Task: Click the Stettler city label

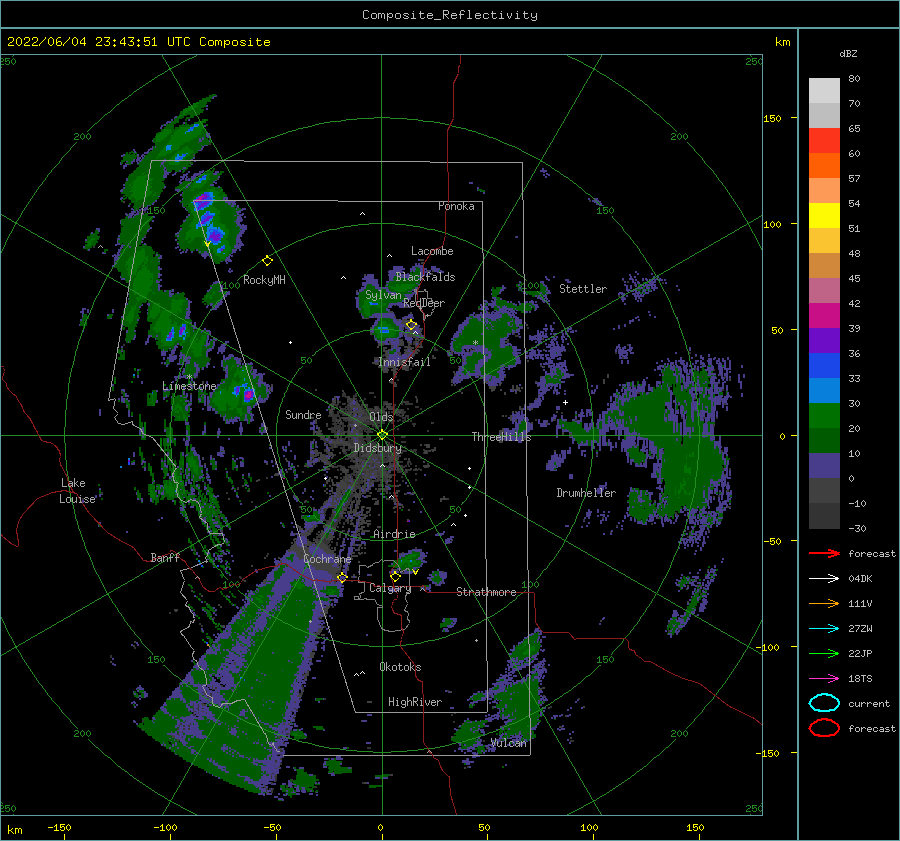Action: click(x=583, y=289)
